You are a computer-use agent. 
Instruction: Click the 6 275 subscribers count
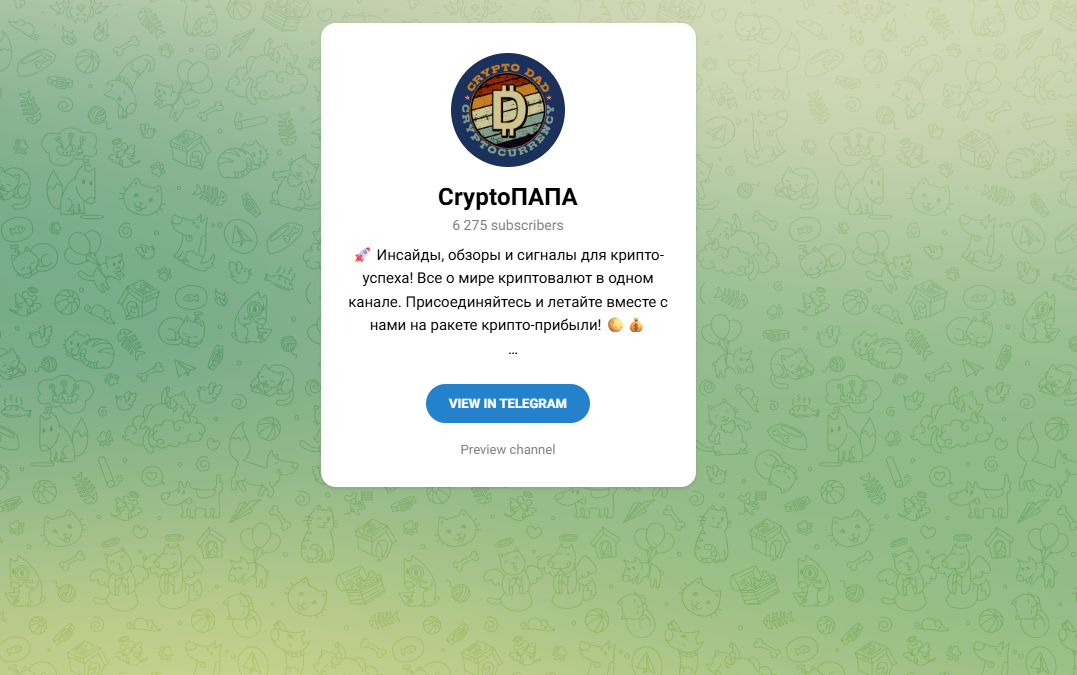tap(508, 225)
